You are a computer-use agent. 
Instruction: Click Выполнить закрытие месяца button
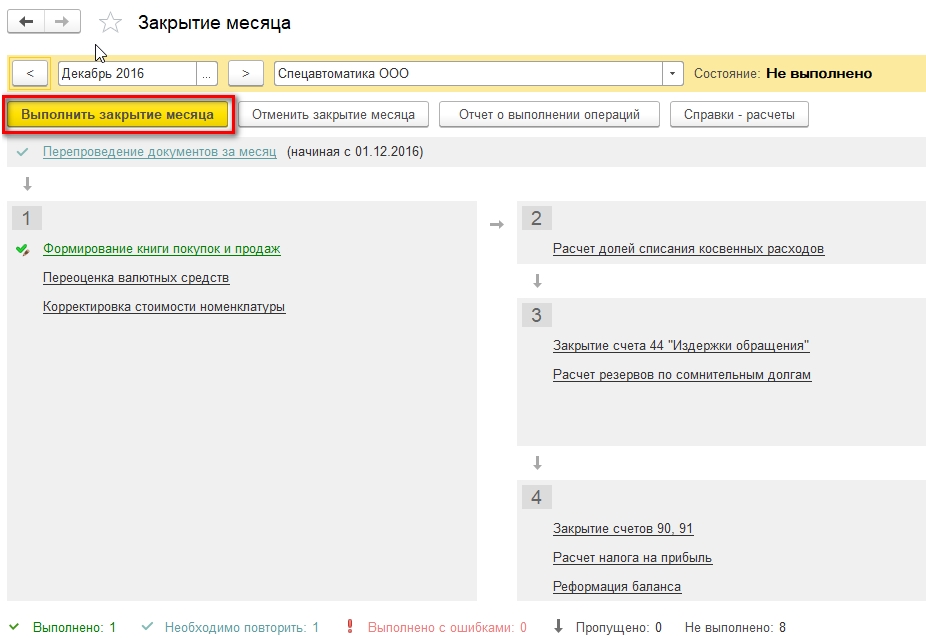point(118,114)
